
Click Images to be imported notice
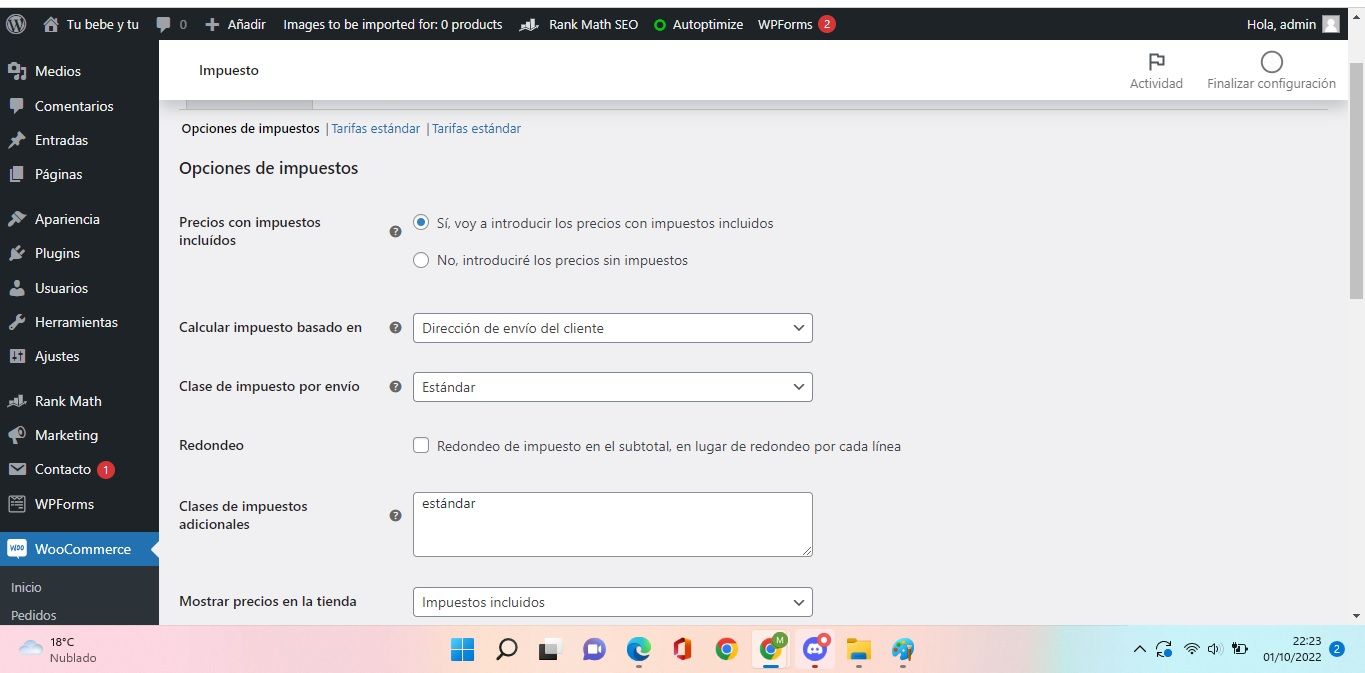392,24
